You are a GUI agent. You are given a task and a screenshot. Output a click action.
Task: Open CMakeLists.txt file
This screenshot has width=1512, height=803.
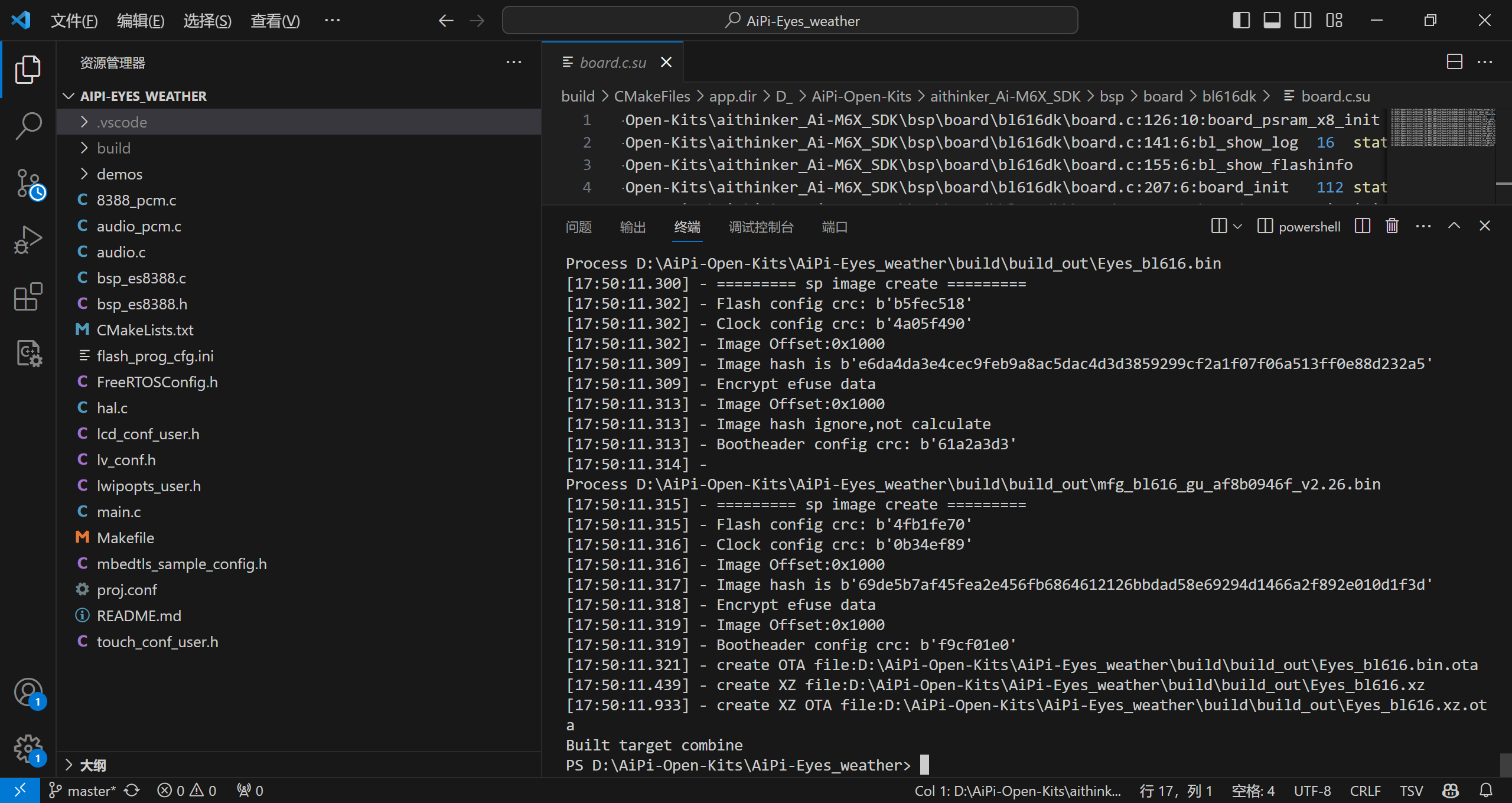(x=299, y=329)
